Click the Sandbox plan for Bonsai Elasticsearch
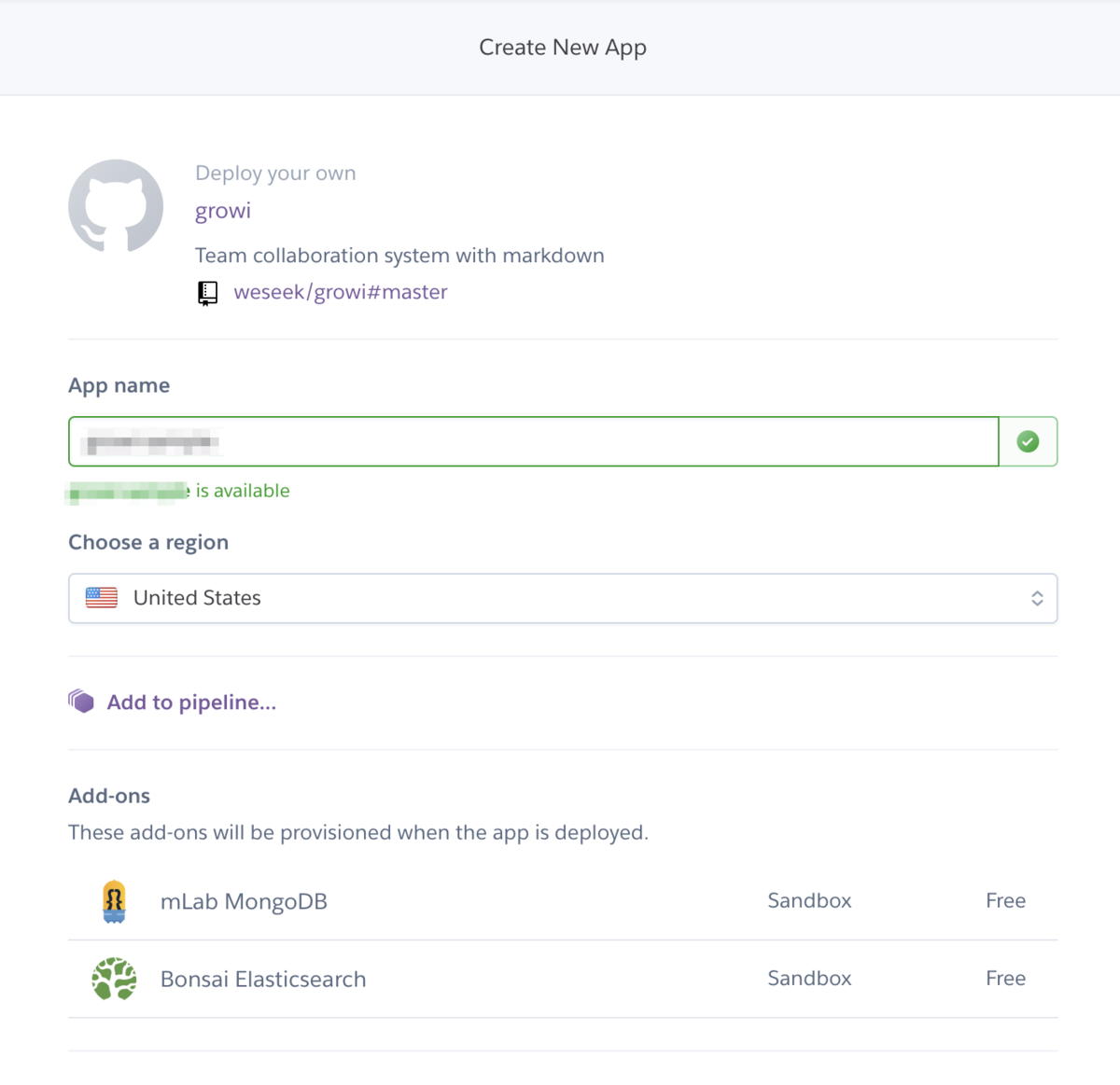The height and width of the screenshot is (1085, 1120). (809, 979)
